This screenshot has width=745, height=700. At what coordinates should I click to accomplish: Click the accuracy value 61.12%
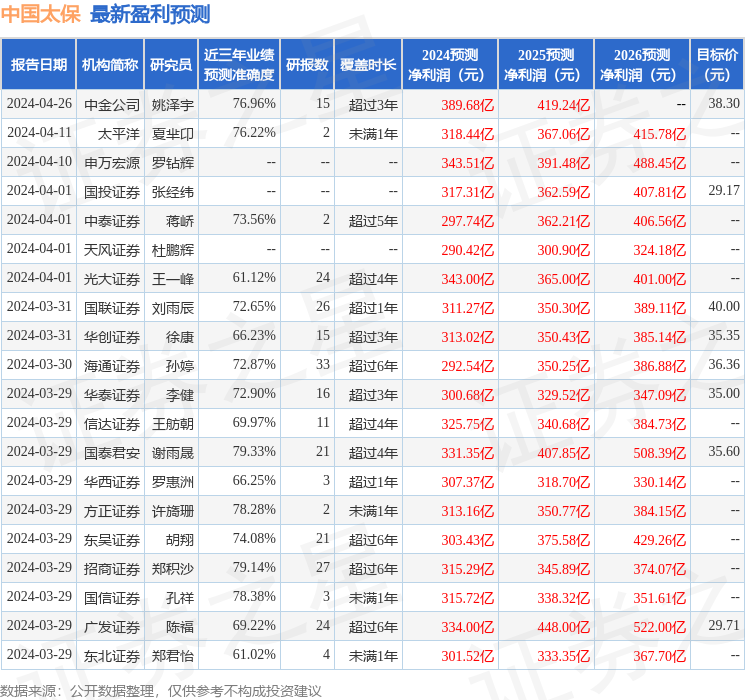pos(254,277)
